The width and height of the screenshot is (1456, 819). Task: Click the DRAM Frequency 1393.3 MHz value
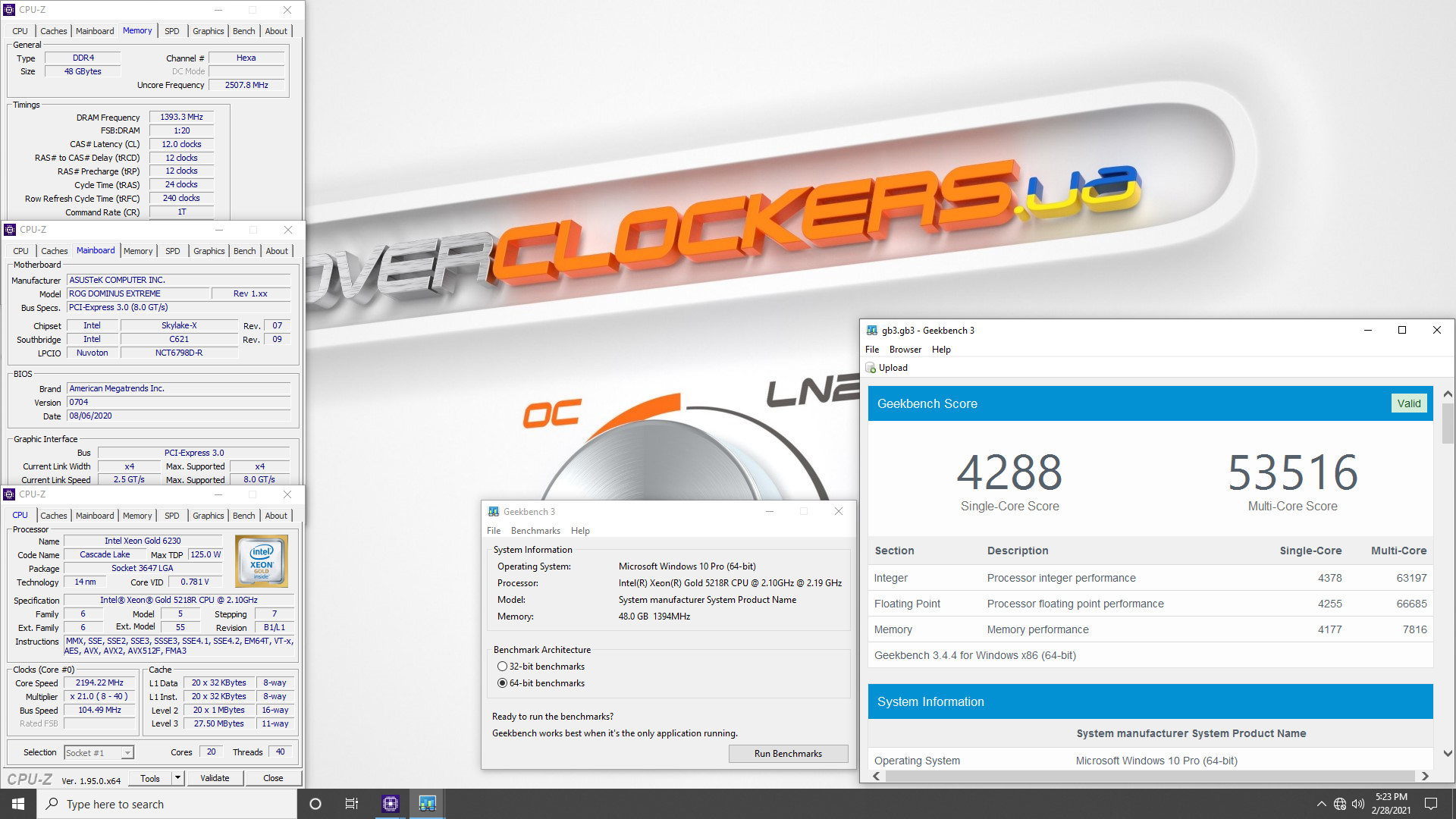click(x=181, y=117)
